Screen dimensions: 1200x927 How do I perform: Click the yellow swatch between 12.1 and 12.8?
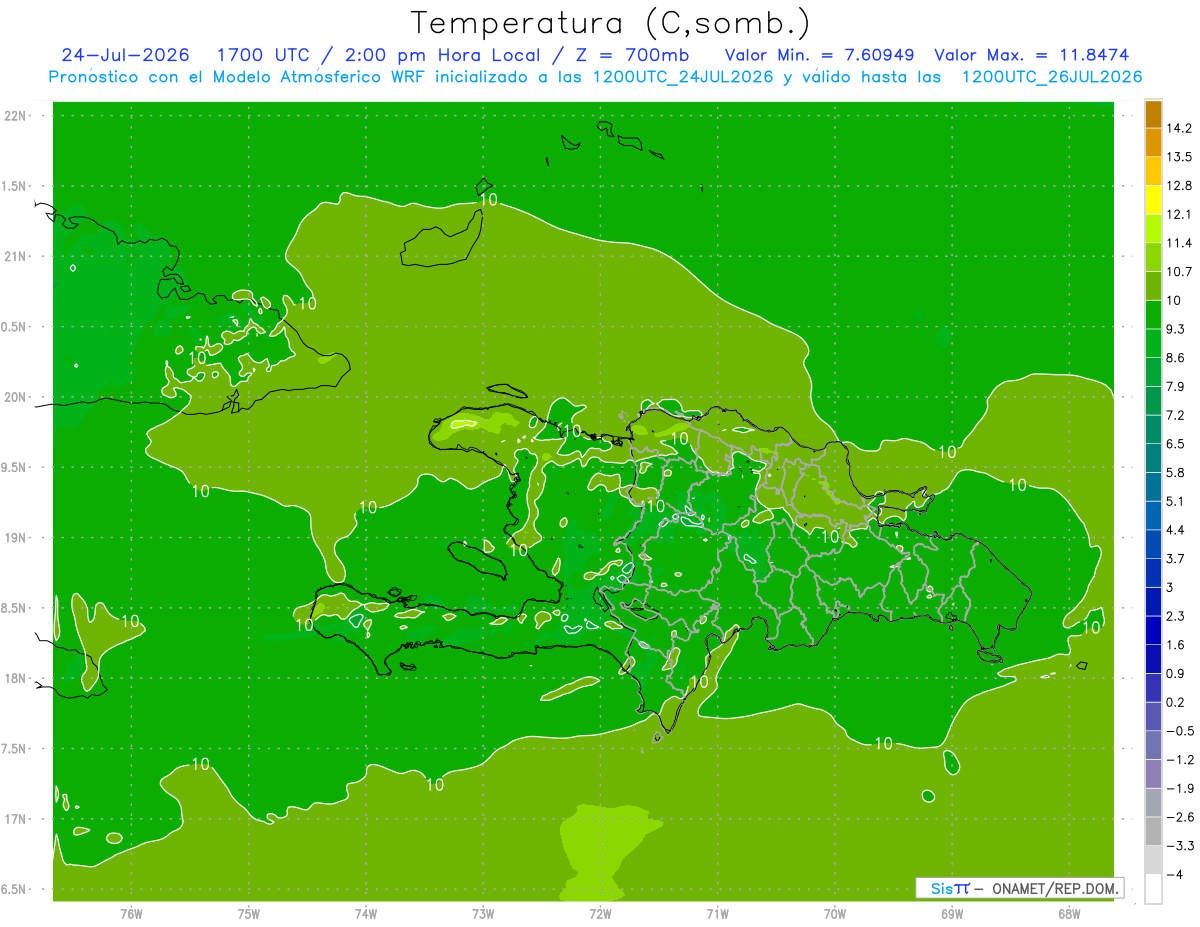pyautogui.click(x=1153, y=200)
